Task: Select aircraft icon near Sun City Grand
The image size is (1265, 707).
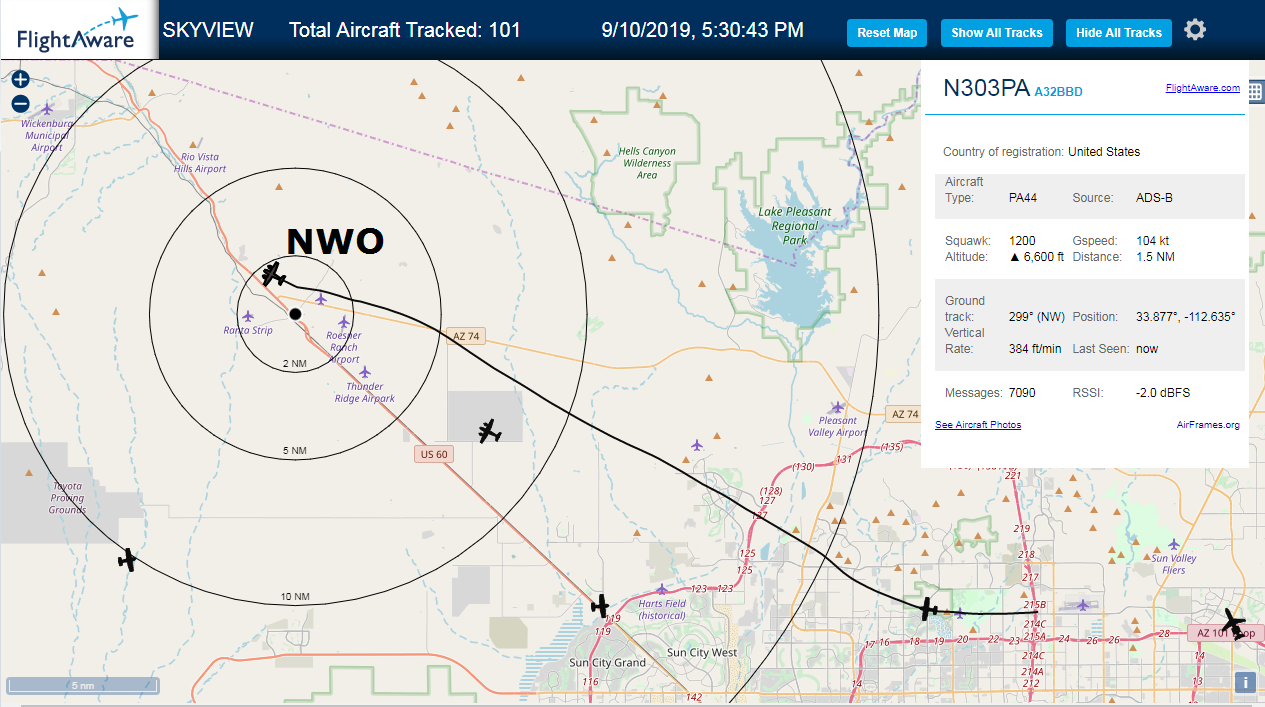Action: [600, 605]
